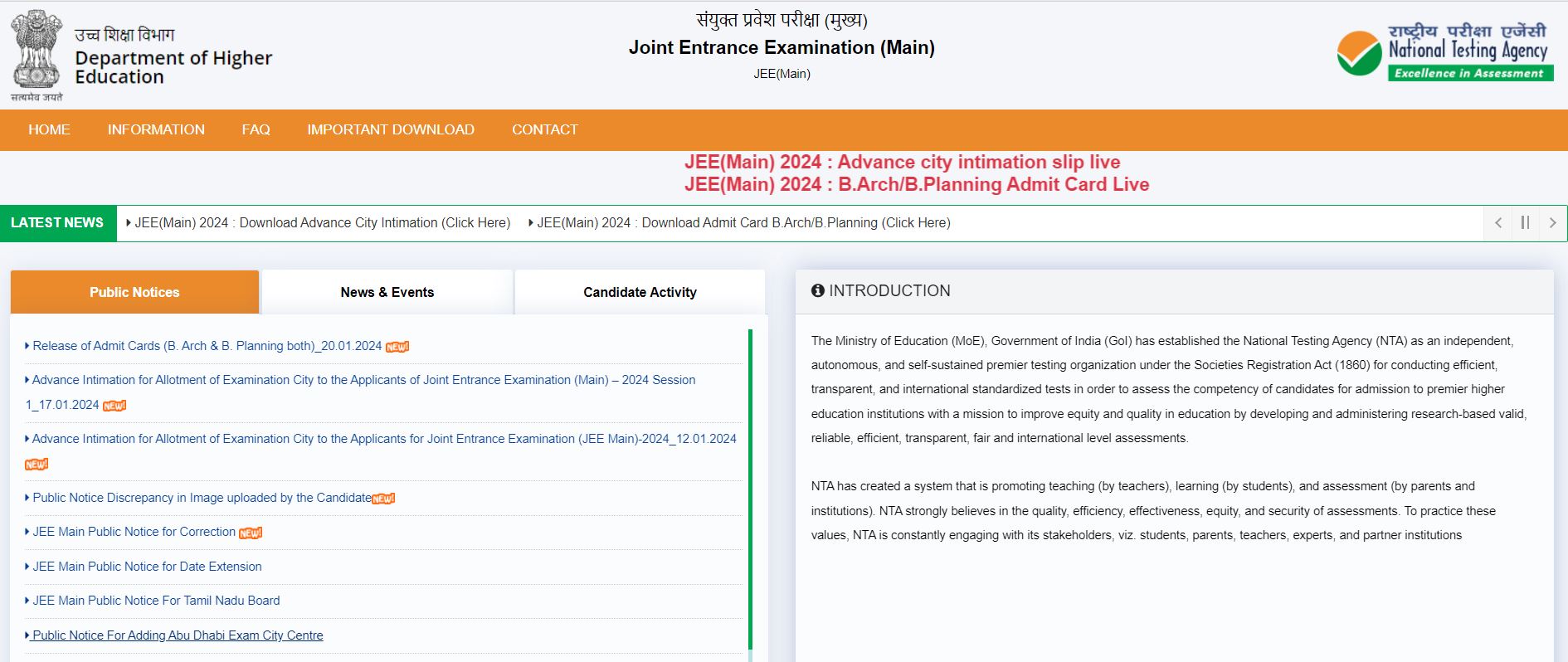Open the FAQ menu item
This screenshot has width=1568, height=662.
[x=256, y=129]
